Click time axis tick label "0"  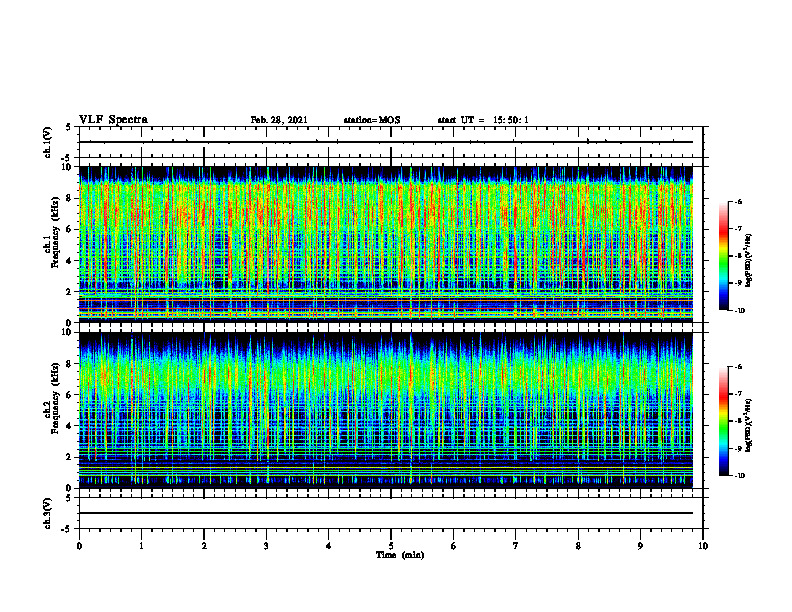pos(79,546)
